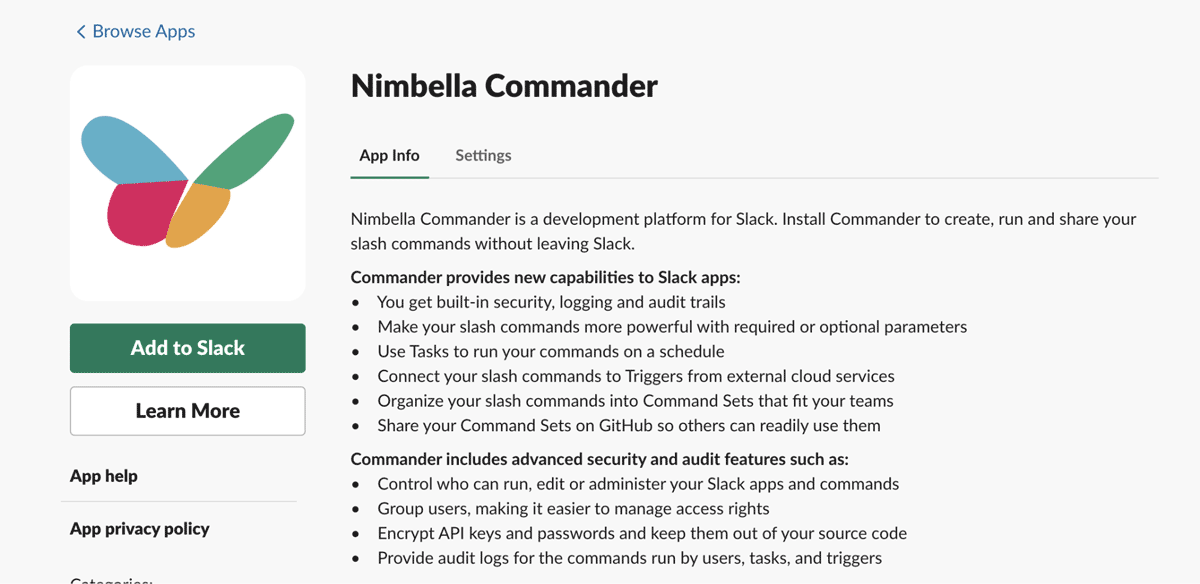Switch to the Settings tab
This screenshot has width=1200, height=584.
click(x=483, y=156)
